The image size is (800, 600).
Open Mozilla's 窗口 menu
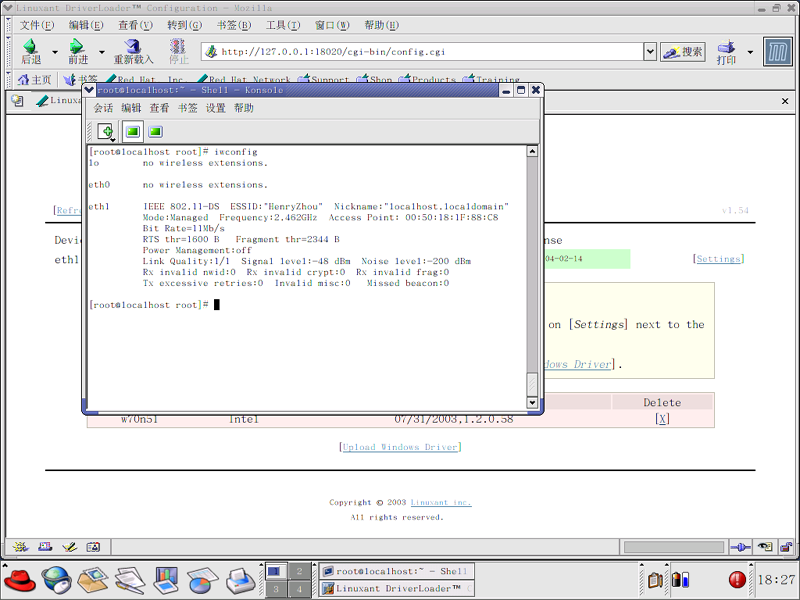point(332,25)
